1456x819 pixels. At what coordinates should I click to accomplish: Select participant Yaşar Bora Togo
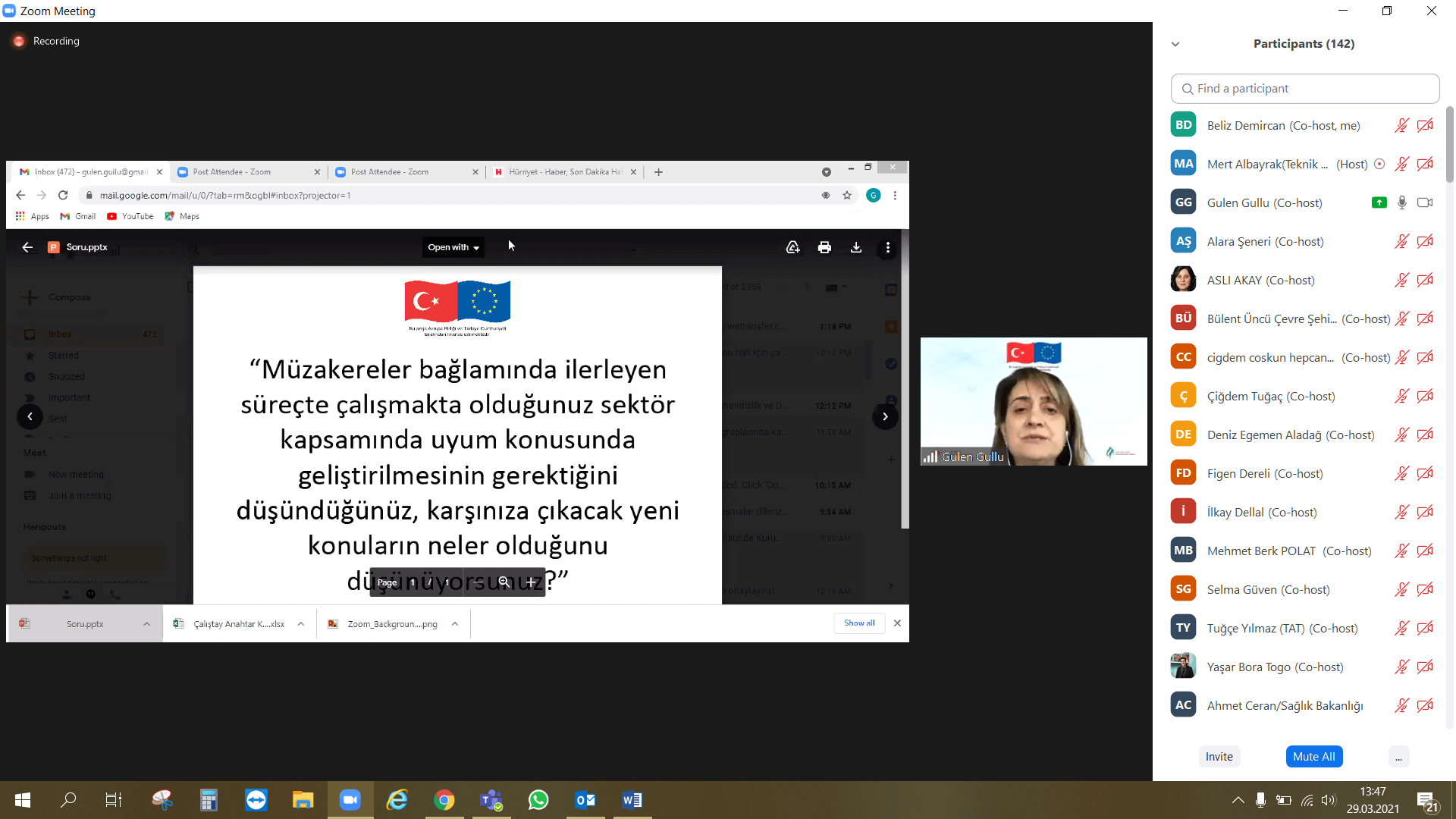[x=1304, y=667]
